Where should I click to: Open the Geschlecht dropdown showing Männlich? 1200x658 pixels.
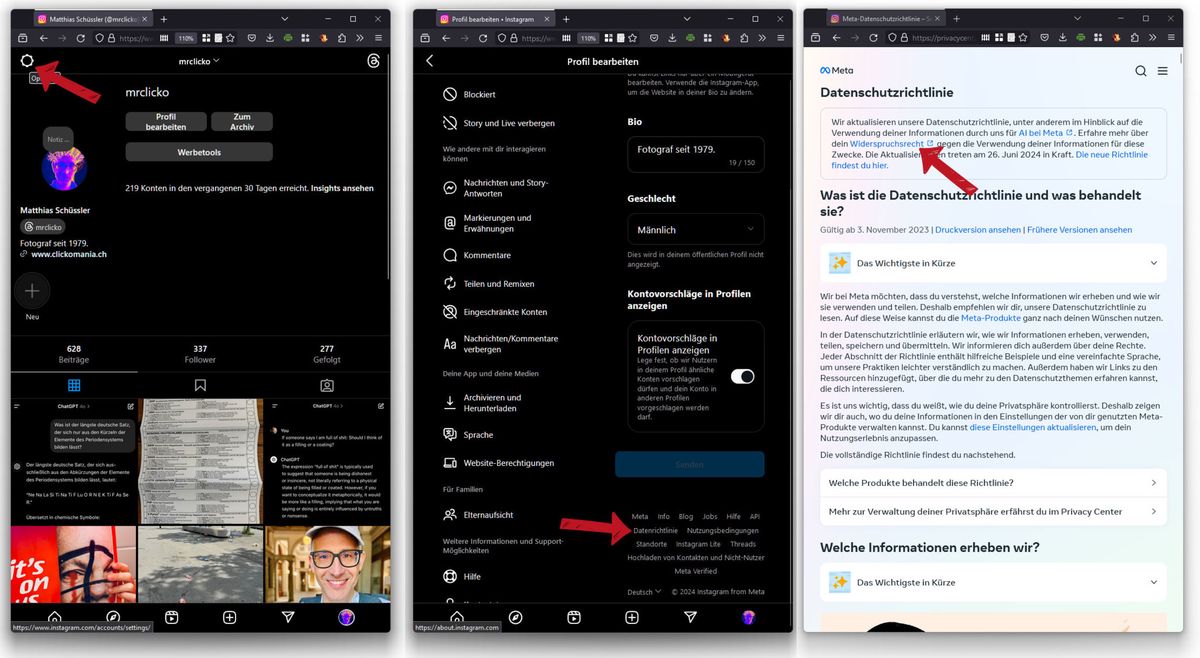point(695,230)
